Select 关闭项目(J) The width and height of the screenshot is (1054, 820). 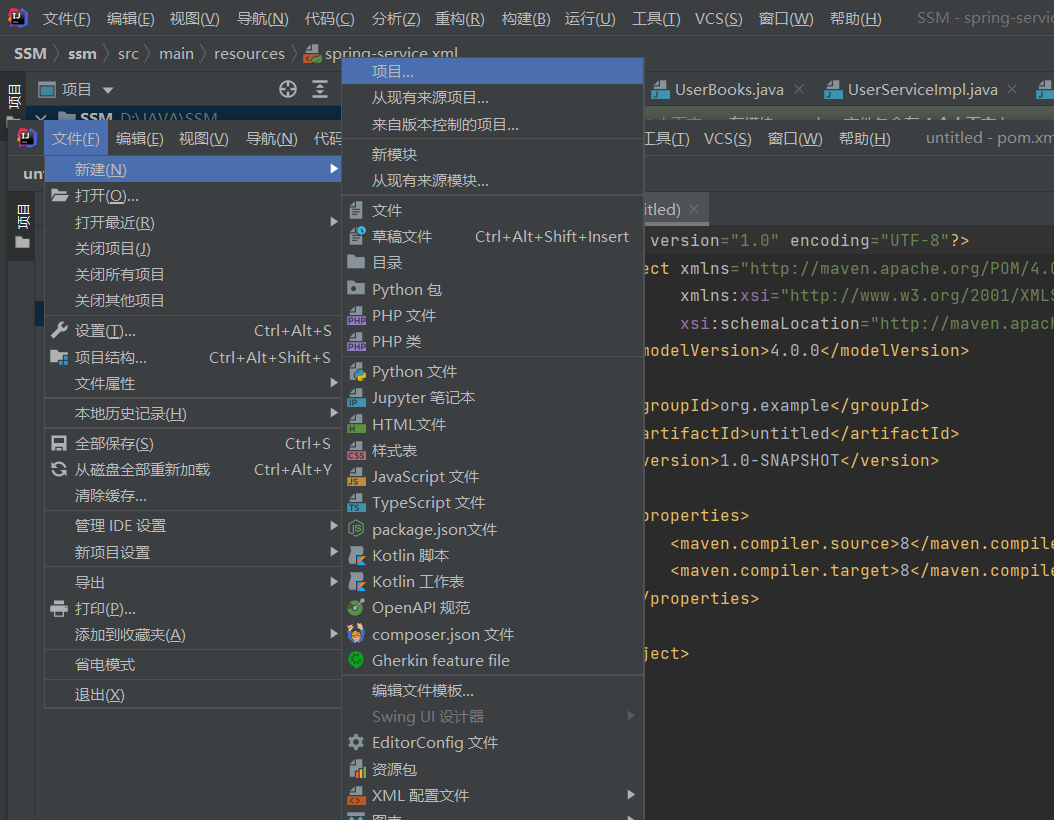coord(193,249)
